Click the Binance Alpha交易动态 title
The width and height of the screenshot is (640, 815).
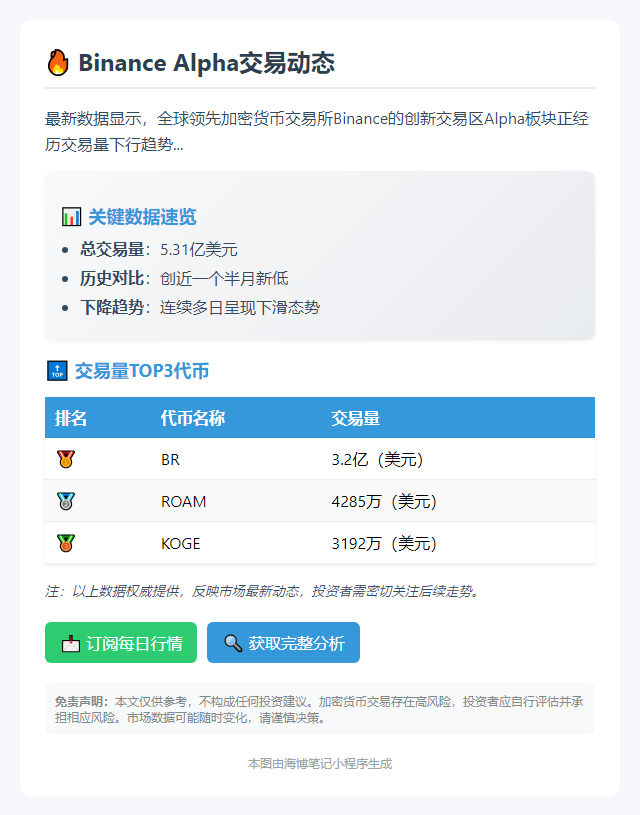(x=206, y=63)
